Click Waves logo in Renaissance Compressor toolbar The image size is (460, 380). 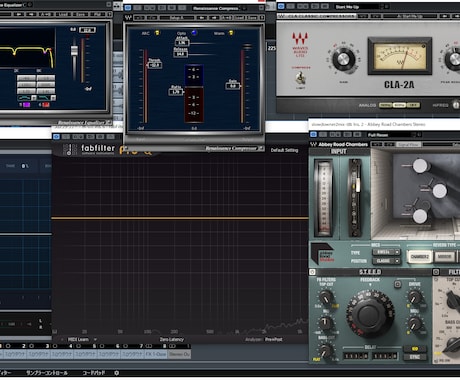(128, 17)
